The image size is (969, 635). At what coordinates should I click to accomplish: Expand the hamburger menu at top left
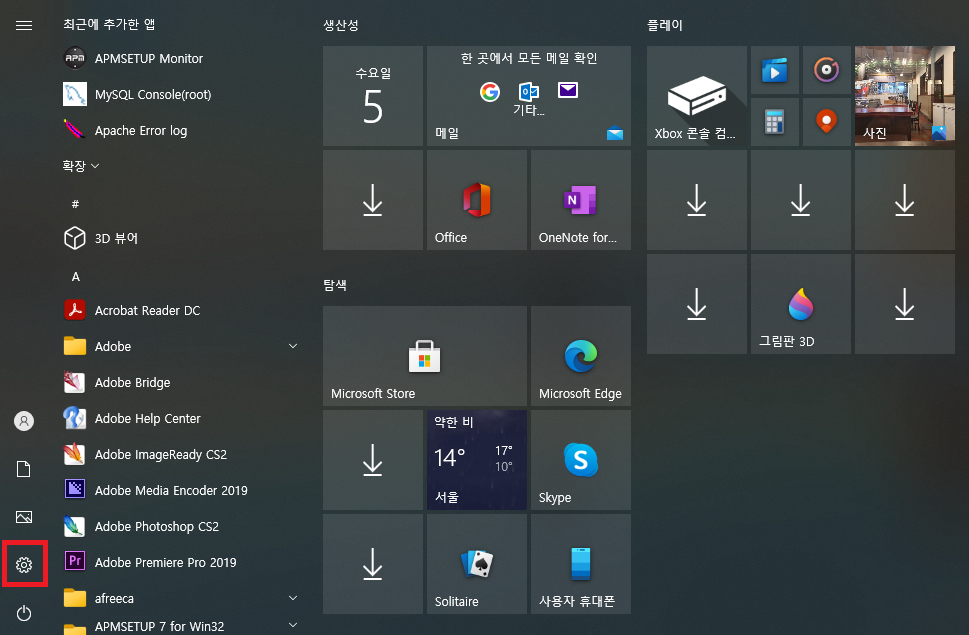point(24,25)
